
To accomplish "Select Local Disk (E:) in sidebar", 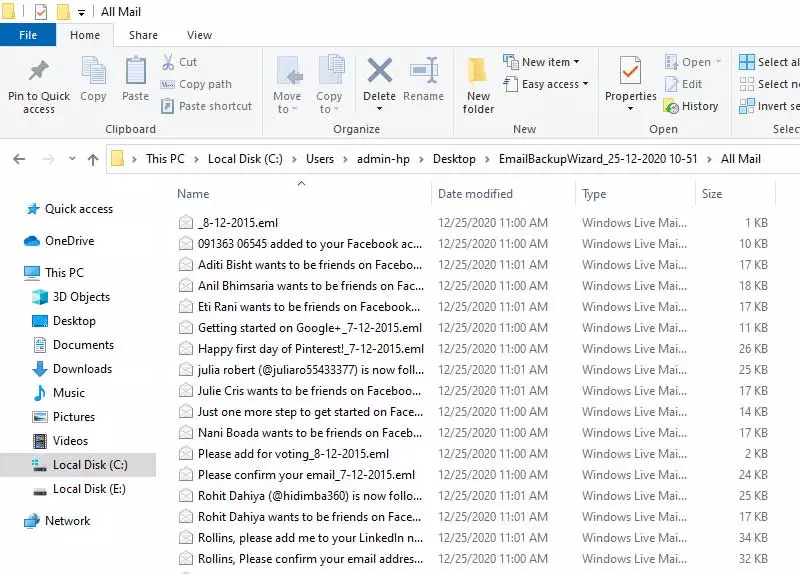I will tap(80, 488).
